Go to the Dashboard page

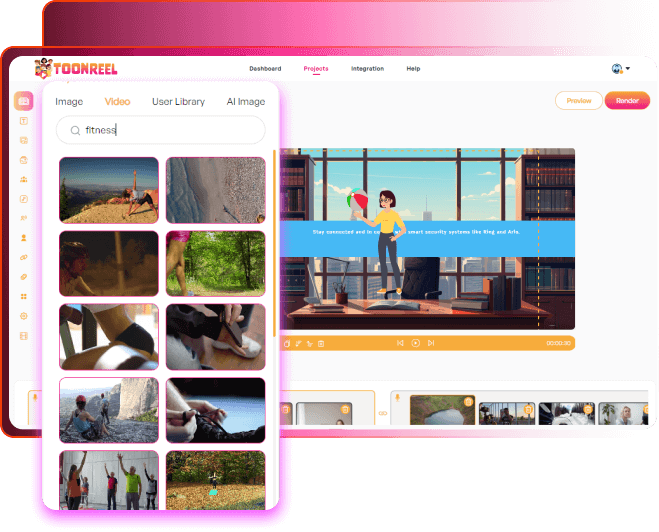click(x=265, y=69)
